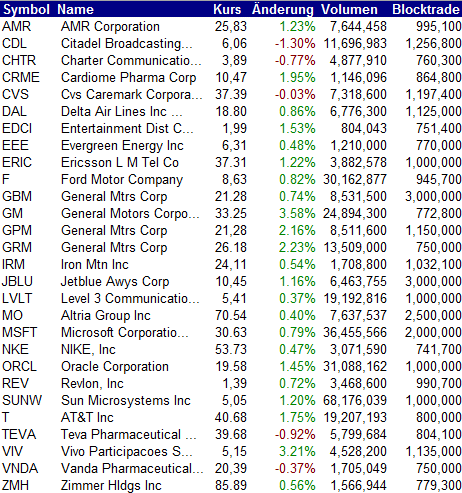462x493 pixels.
Task: Click AT&T Inc company name
Action: click(x=87, y=417)
